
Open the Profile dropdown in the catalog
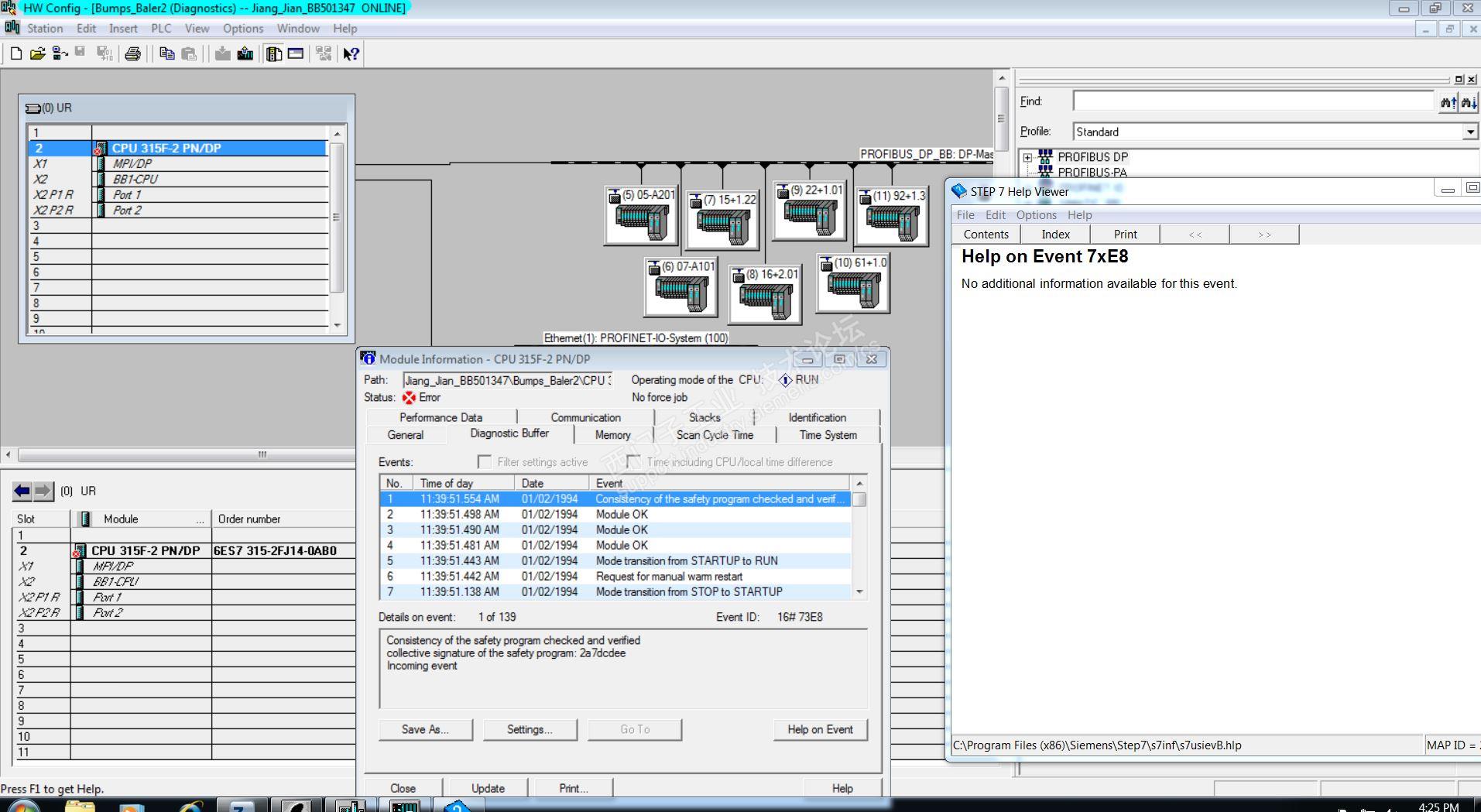(x=1470, y=132)
